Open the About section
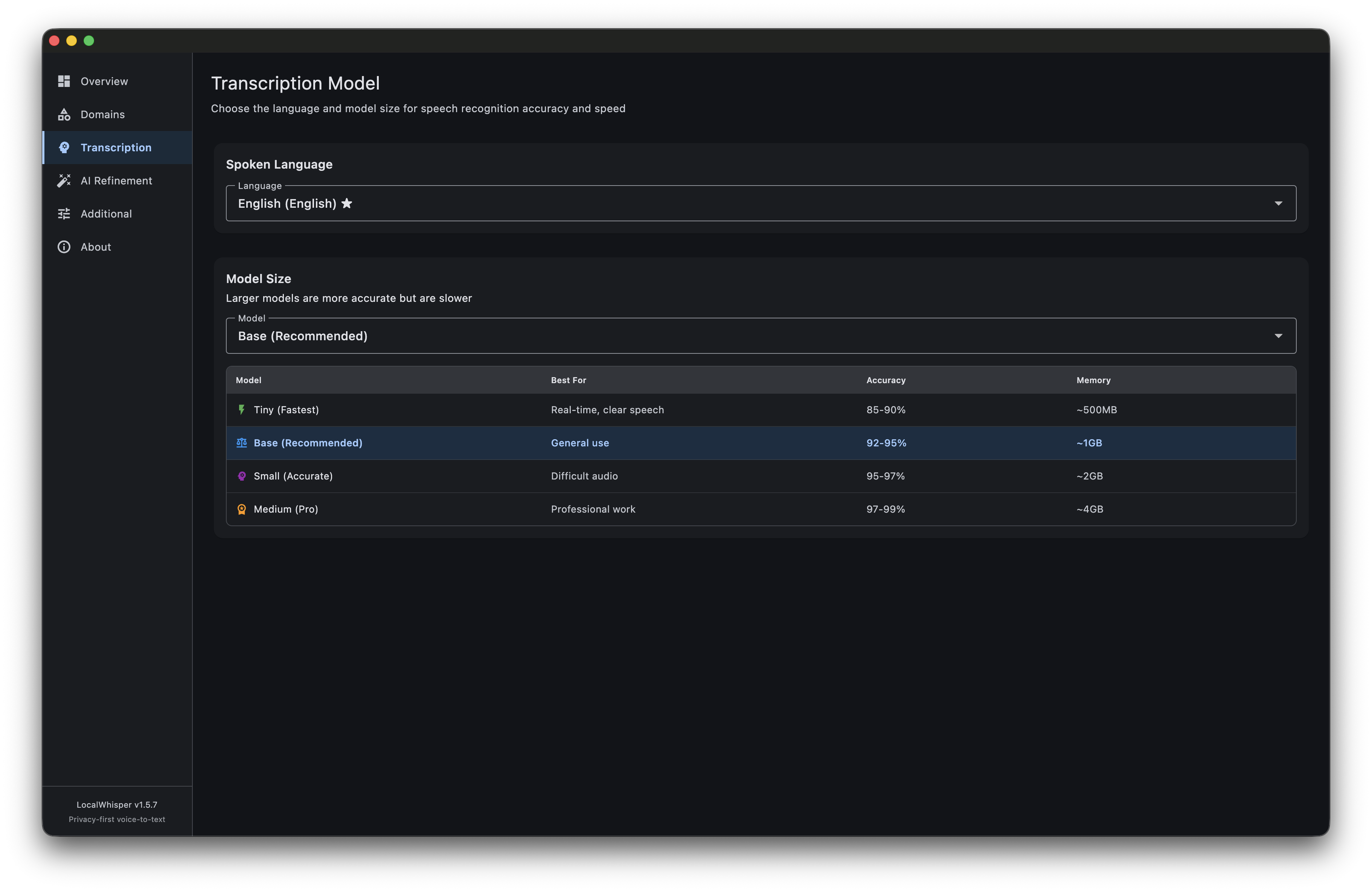Viewport: 1372px width, 892px height. tap(96, 247)
